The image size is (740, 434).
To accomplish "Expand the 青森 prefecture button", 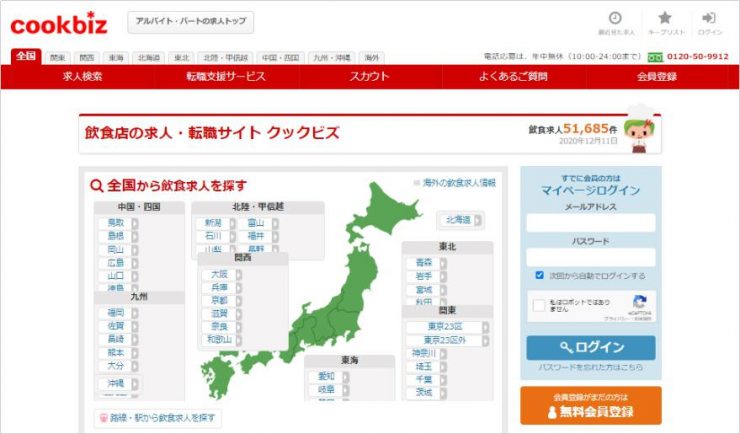I will click(426, 263).
